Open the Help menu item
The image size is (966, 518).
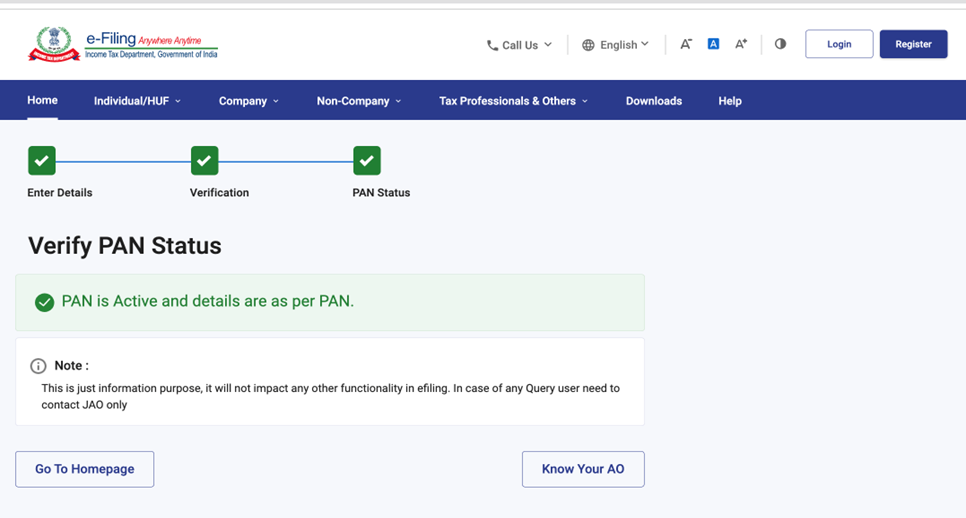pos(730,101)
